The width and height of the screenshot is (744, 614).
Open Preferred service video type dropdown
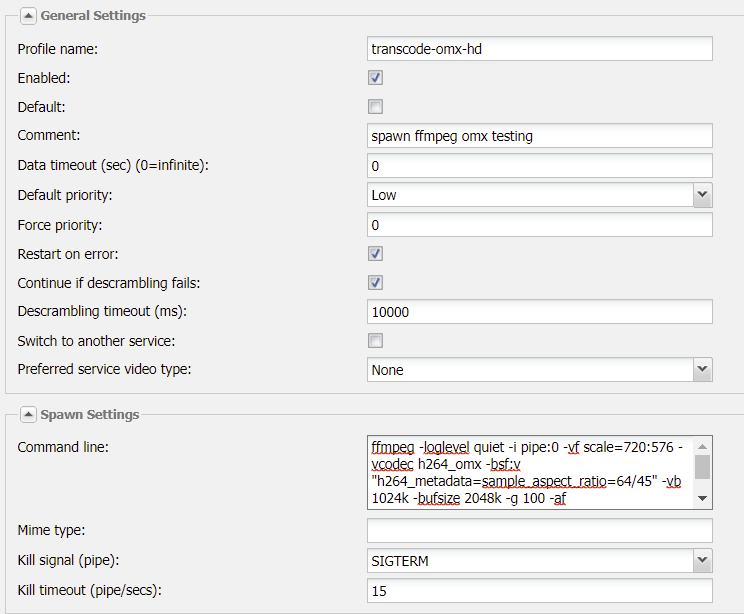[702, 370]
